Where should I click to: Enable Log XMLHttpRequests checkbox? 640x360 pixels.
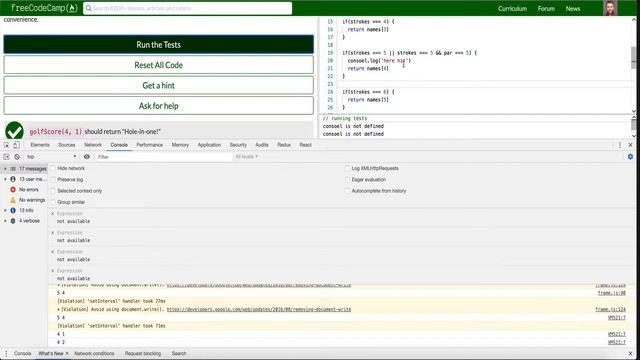coord(347,168)
